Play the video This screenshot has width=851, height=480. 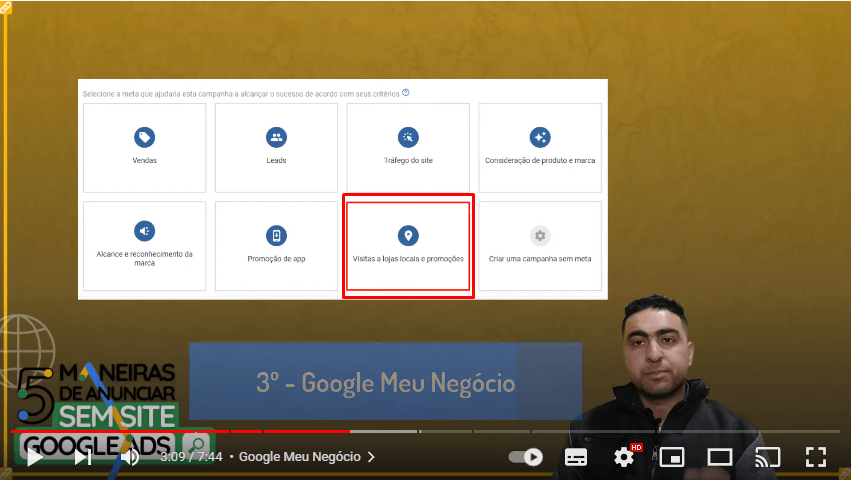35,457
